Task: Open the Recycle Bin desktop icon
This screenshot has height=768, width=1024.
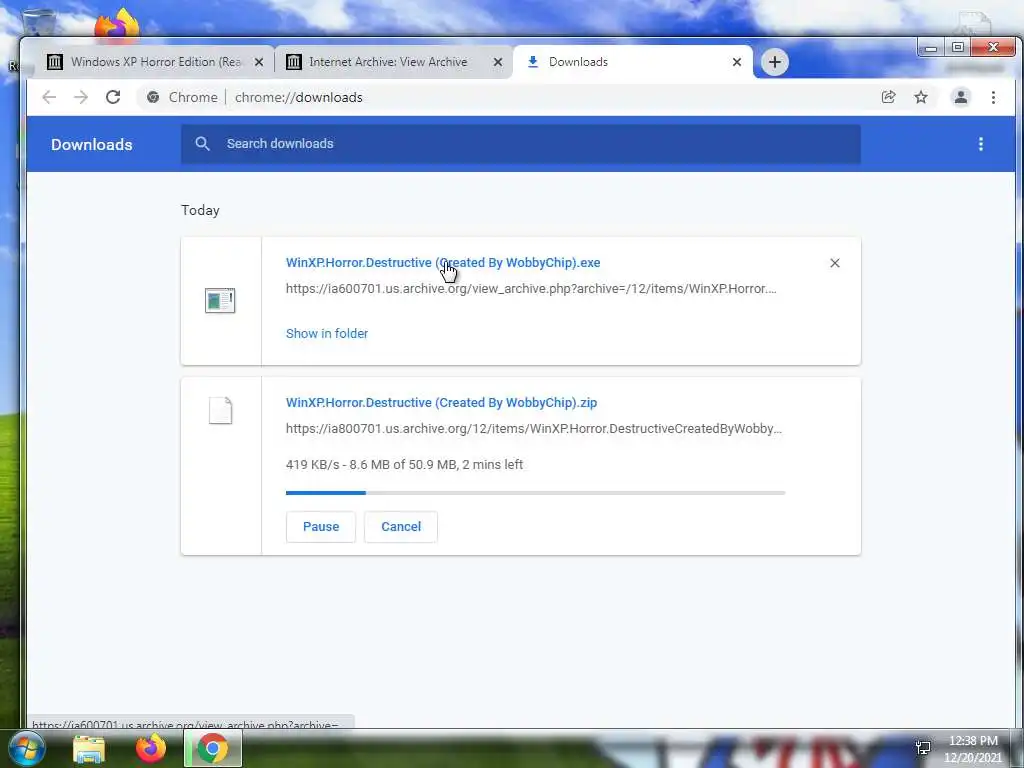Action: click(x=39, y=22)
